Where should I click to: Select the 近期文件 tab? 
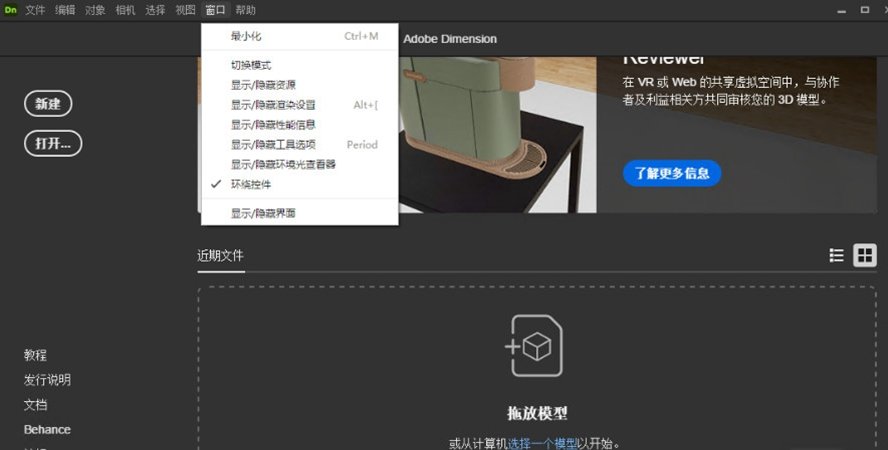click(x=220, y=256)
